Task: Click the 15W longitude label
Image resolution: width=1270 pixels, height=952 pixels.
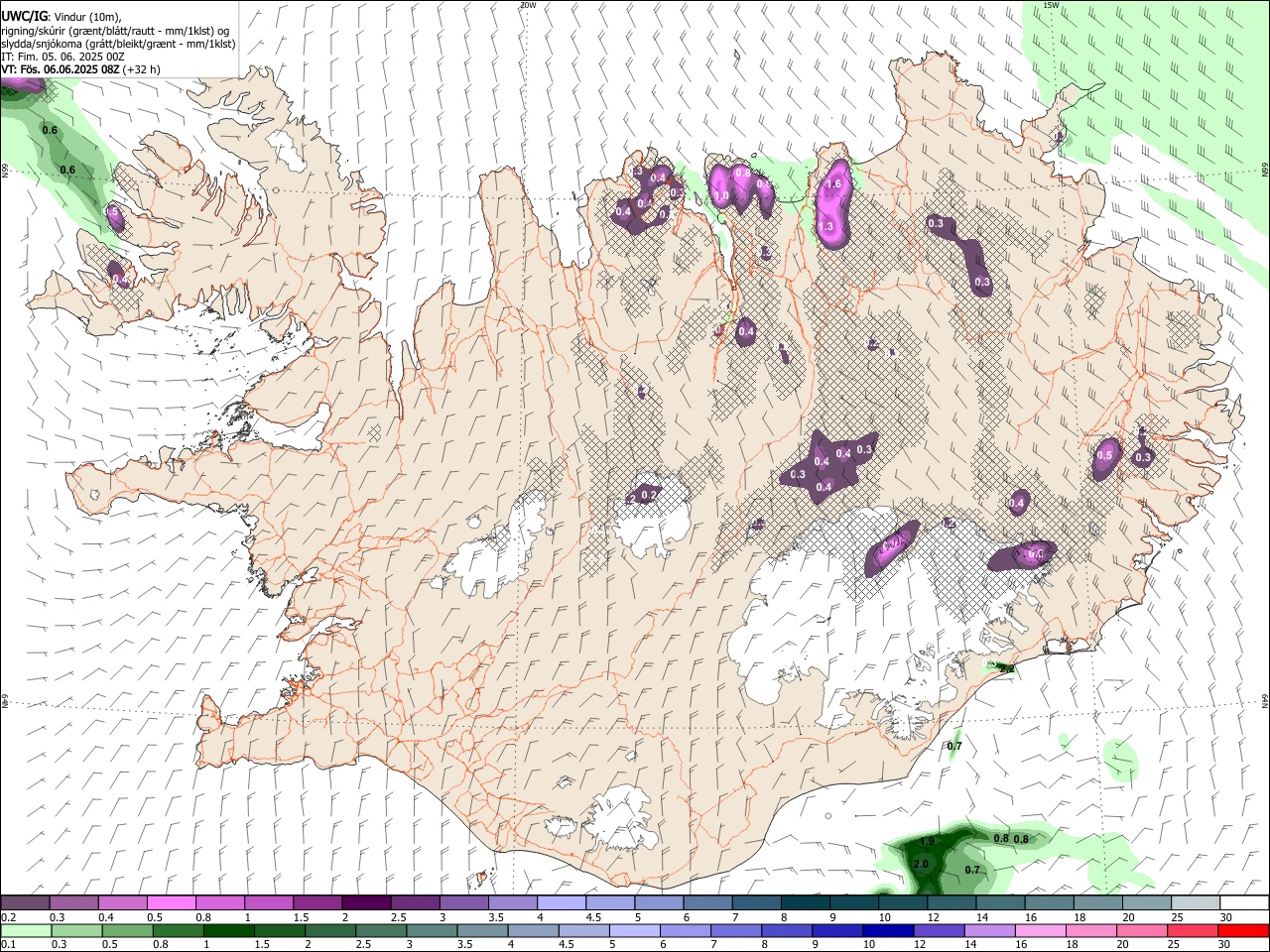Action: 1052,5
